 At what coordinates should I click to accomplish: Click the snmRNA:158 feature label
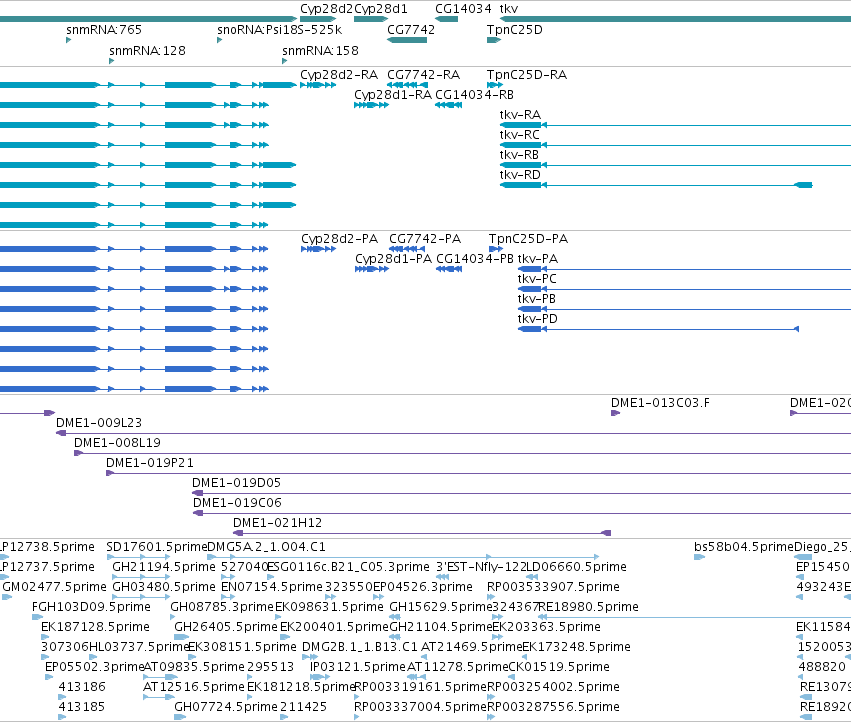click(x=320, y=51)
